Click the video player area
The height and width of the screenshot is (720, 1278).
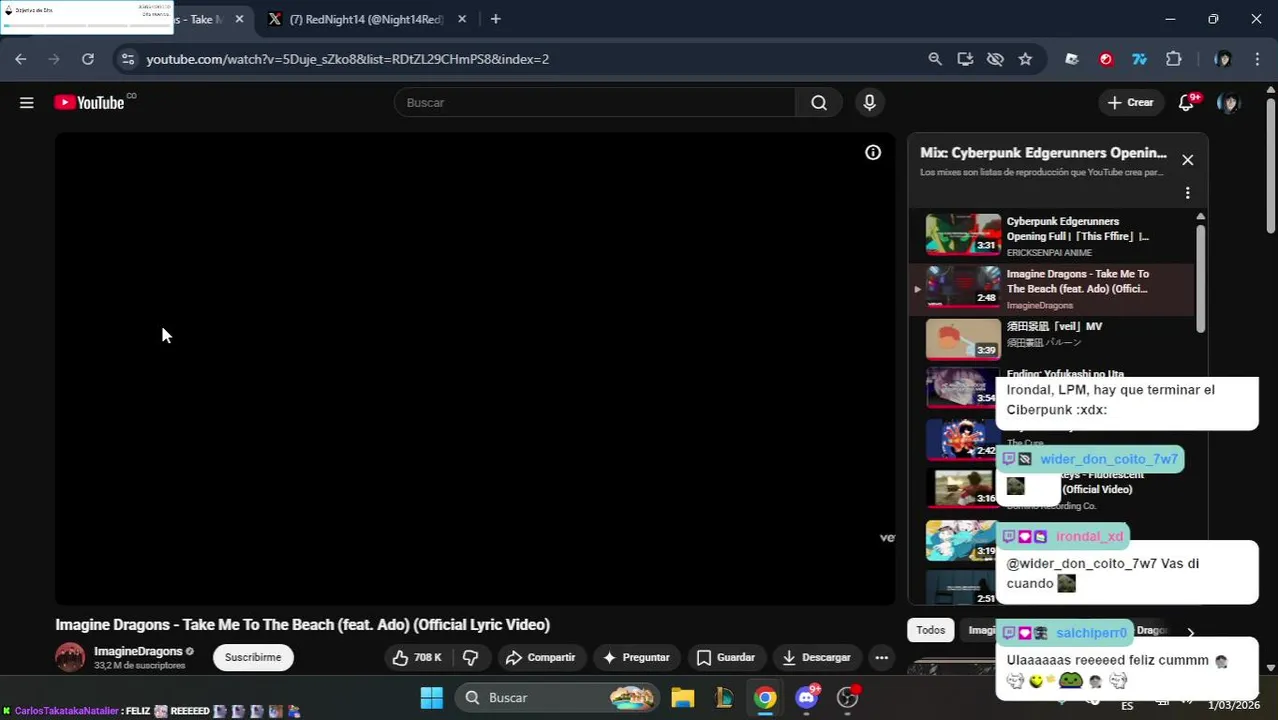click(475, 368)
